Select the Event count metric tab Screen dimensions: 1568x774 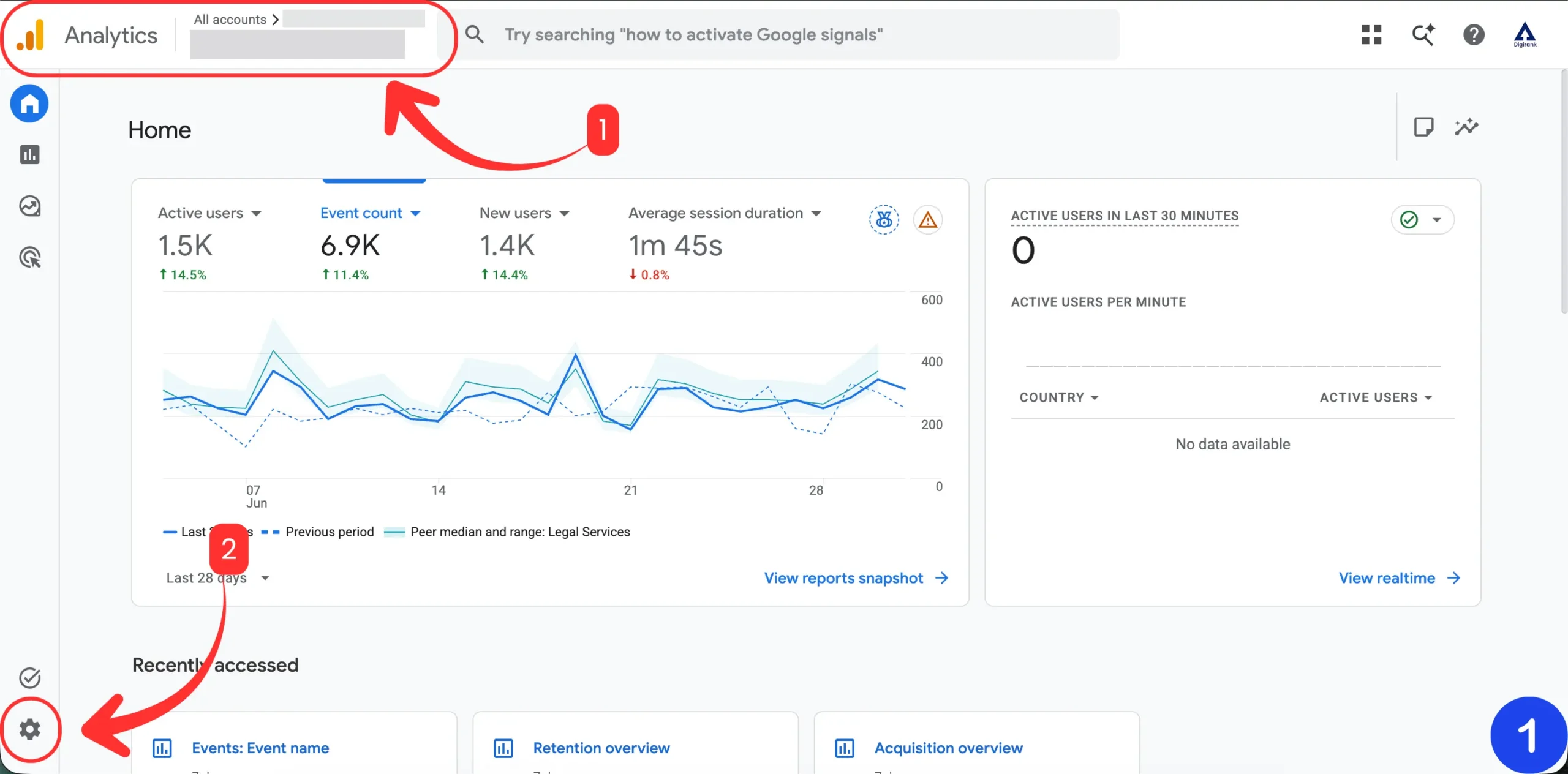point(370,213)
